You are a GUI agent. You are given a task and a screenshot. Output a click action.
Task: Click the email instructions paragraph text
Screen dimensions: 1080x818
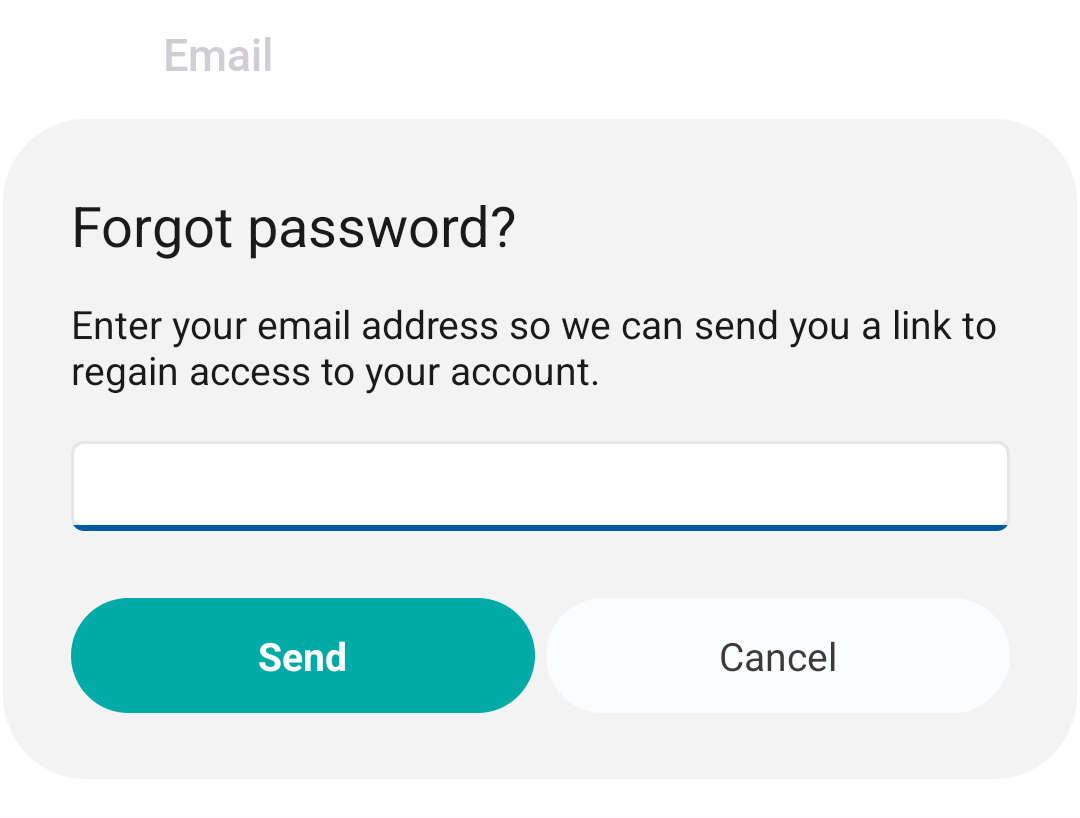click(534, 349)
